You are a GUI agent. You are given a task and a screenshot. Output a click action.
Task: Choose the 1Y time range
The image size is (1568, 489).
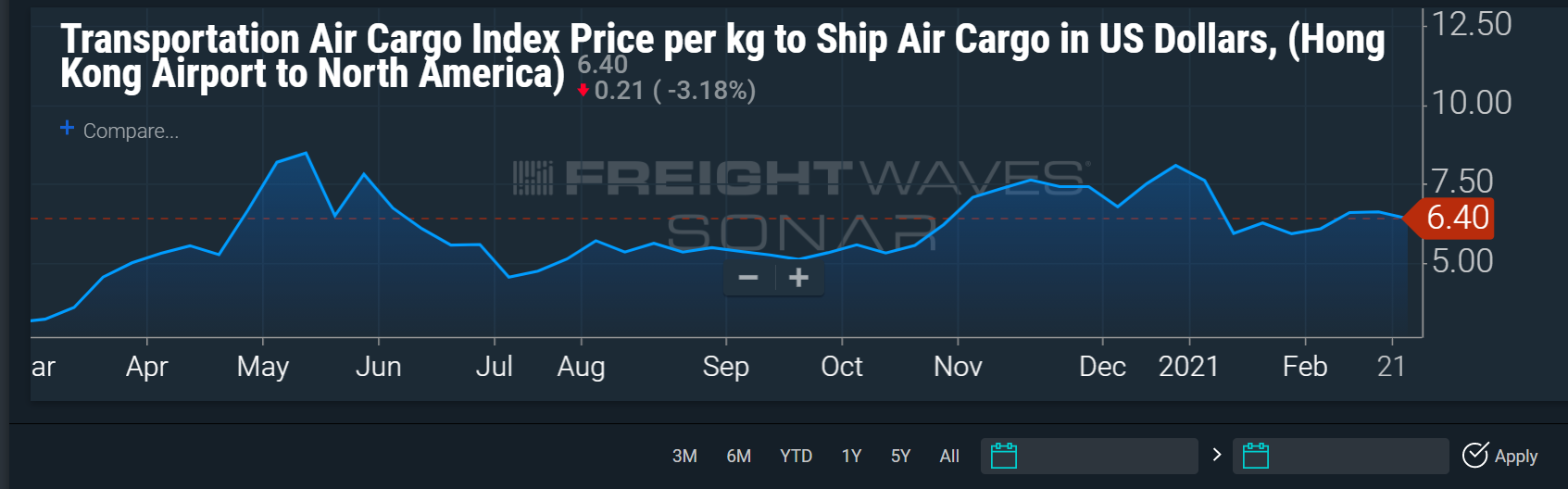pos(851,456)
